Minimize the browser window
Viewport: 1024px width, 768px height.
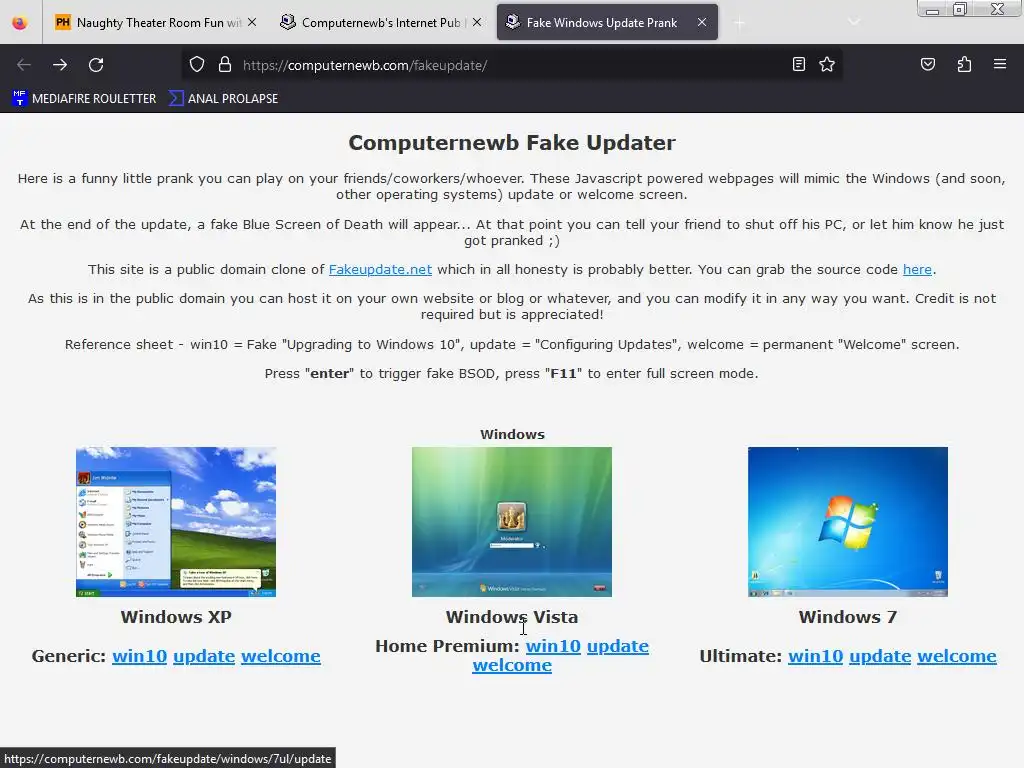click(x=933, y=9)
